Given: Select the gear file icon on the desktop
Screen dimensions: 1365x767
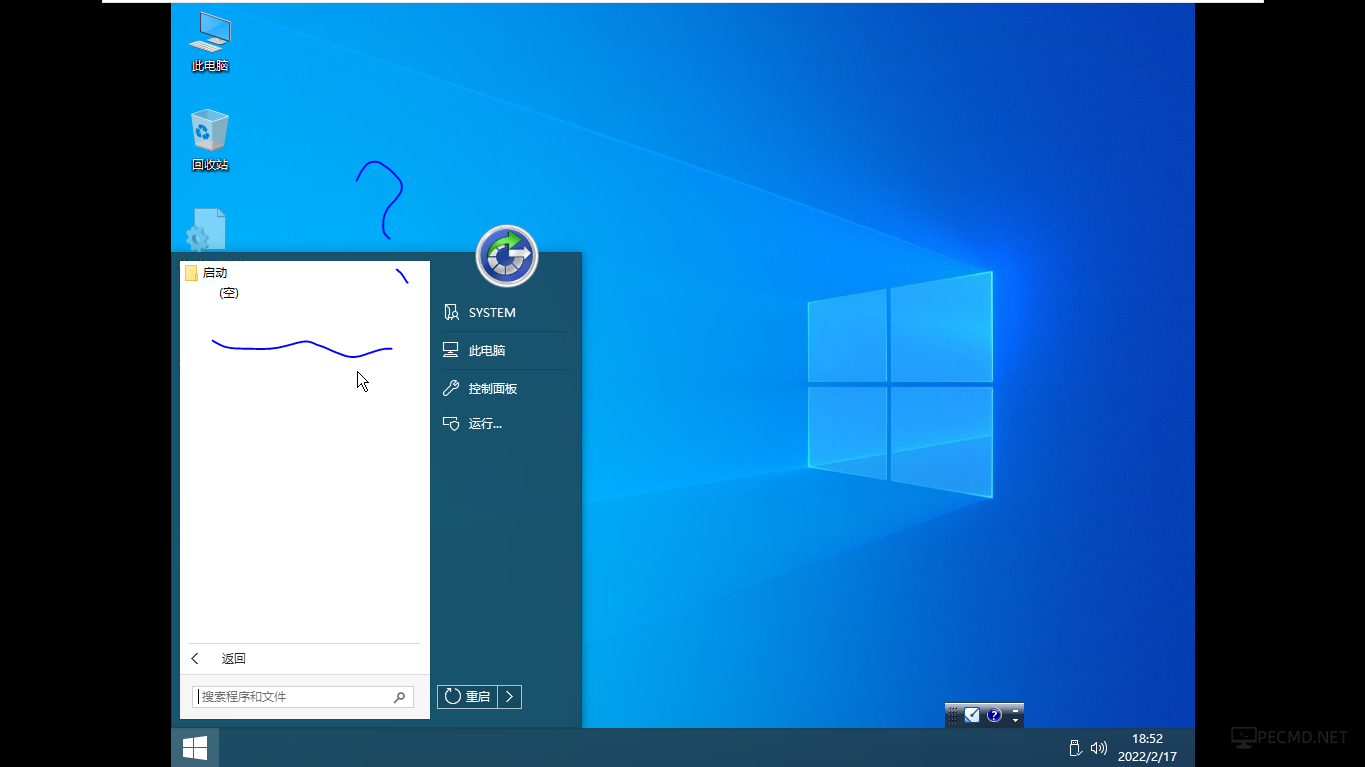Looking at the screenshot, I should [x=206, y=231].
